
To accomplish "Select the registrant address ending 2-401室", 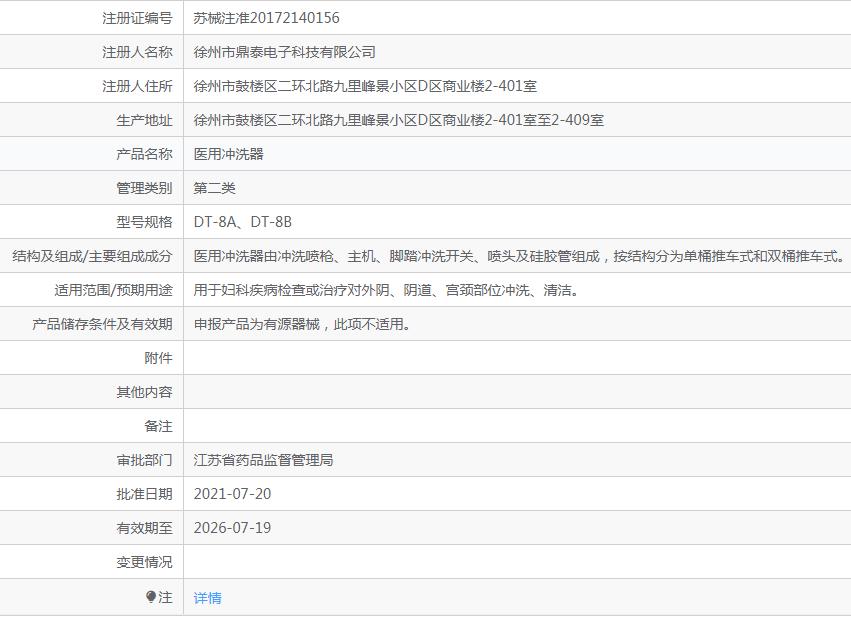I will 365,86.
